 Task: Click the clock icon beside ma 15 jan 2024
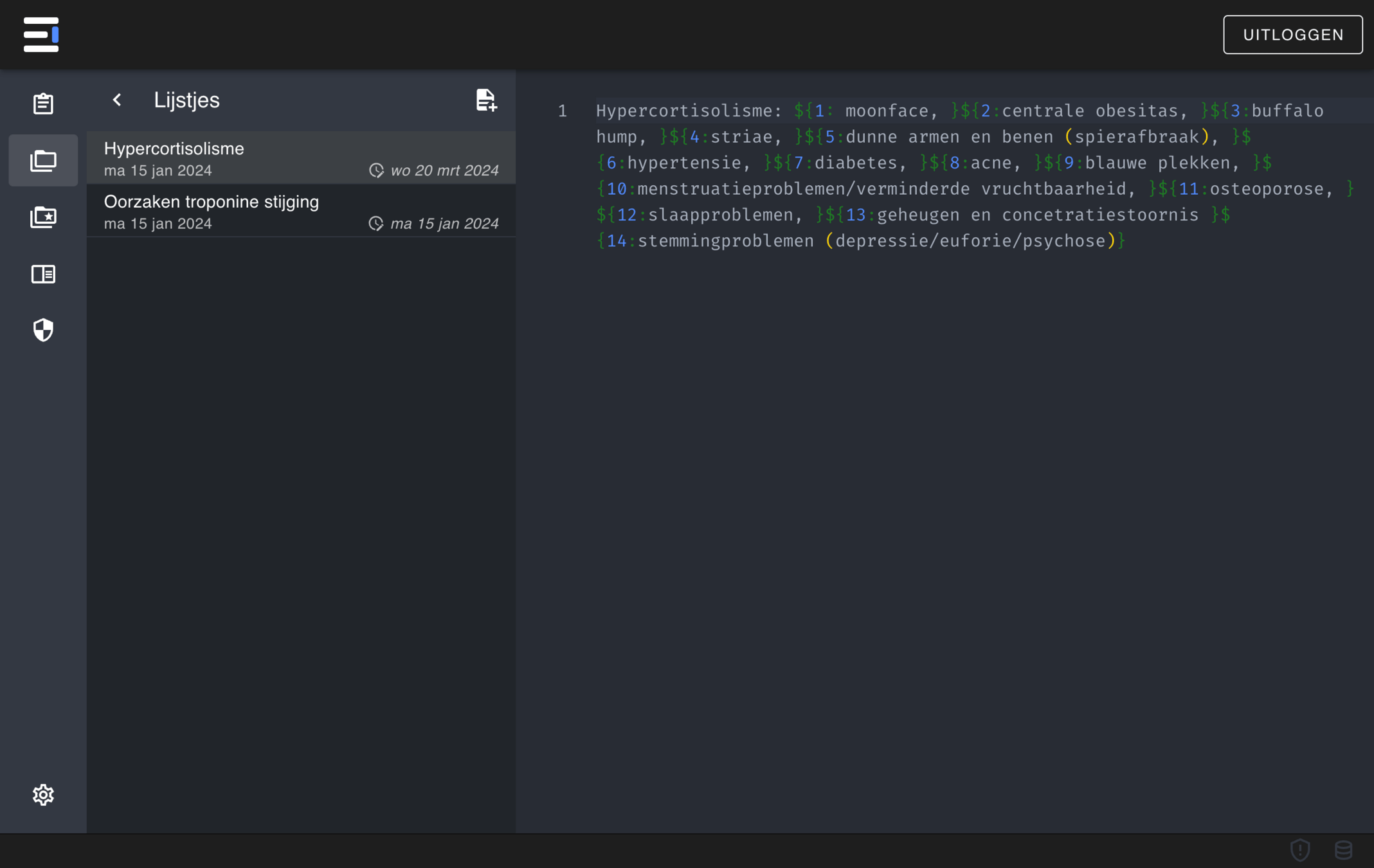point(376,224)
